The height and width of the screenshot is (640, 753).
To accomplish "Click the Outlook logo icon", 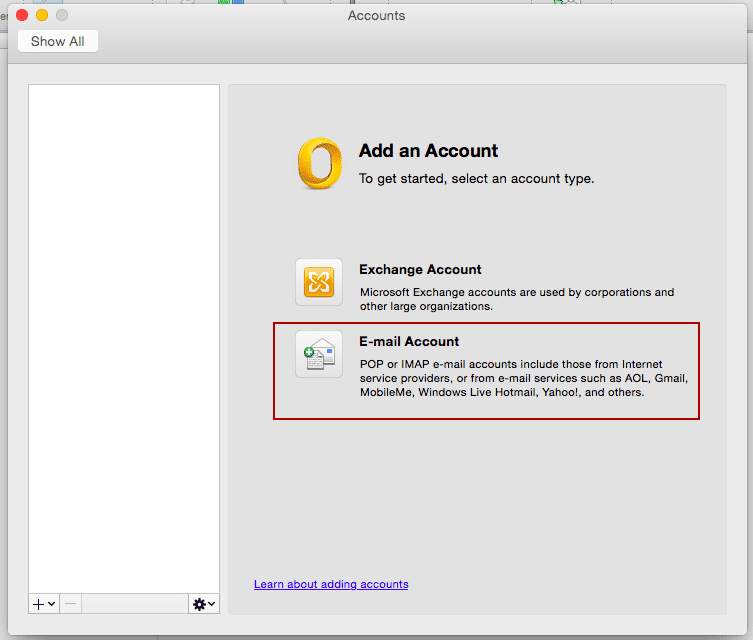I will click(x=319, y=164).
